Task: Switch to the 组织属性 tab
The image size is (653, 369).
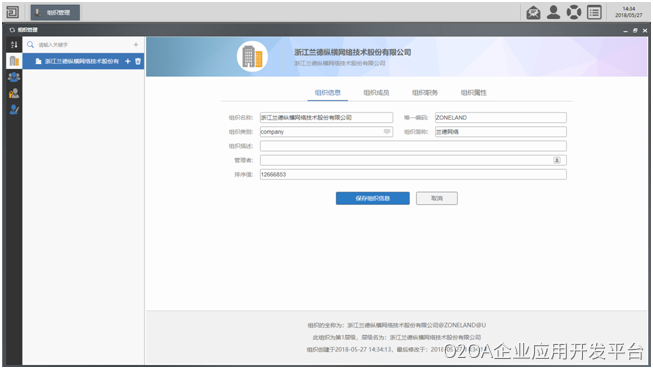Action: [x=474, y=92]
